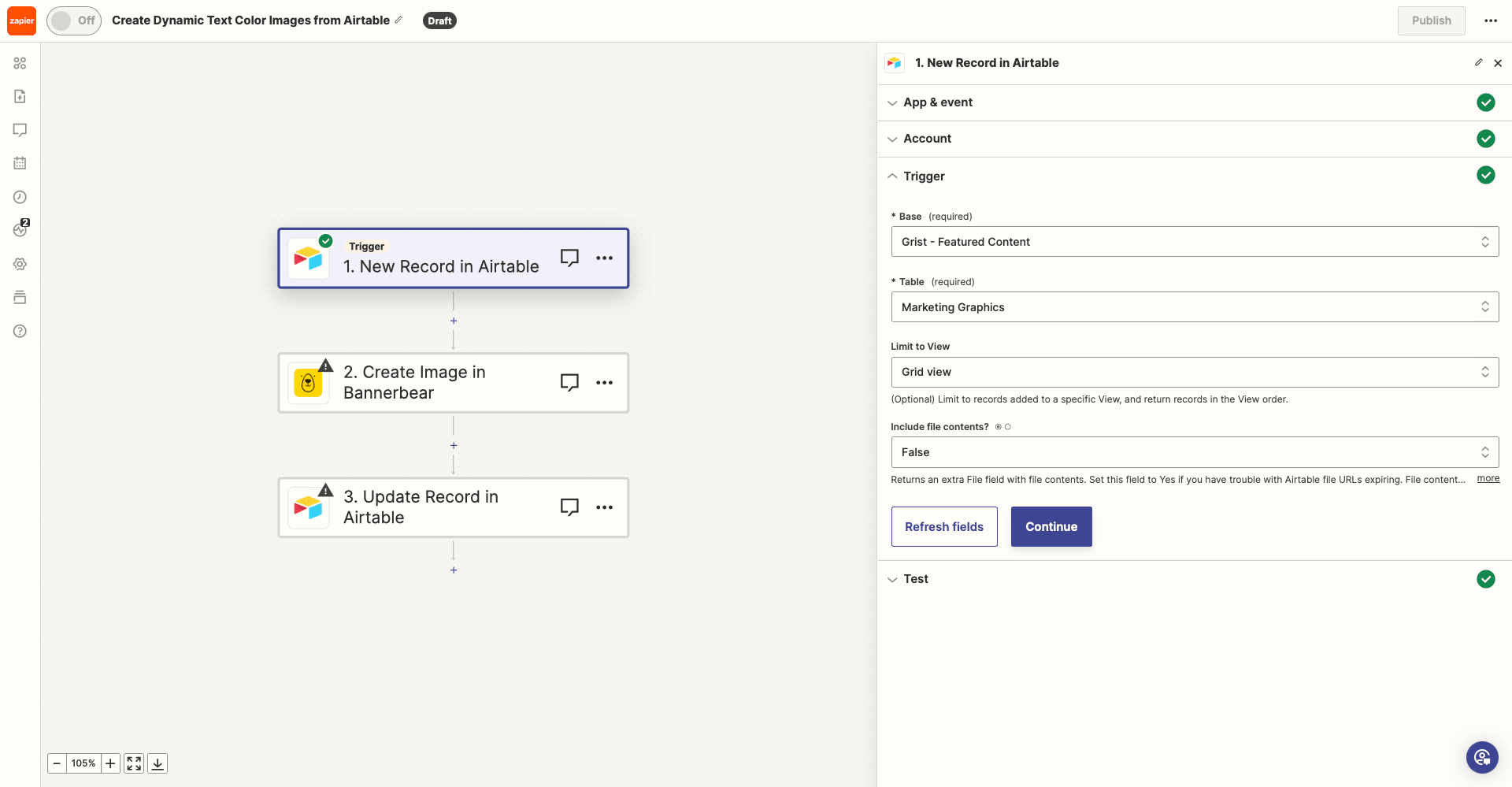The image size is (1512, 787).
Task: Click the Continue button
Action: click(1051, 526)
